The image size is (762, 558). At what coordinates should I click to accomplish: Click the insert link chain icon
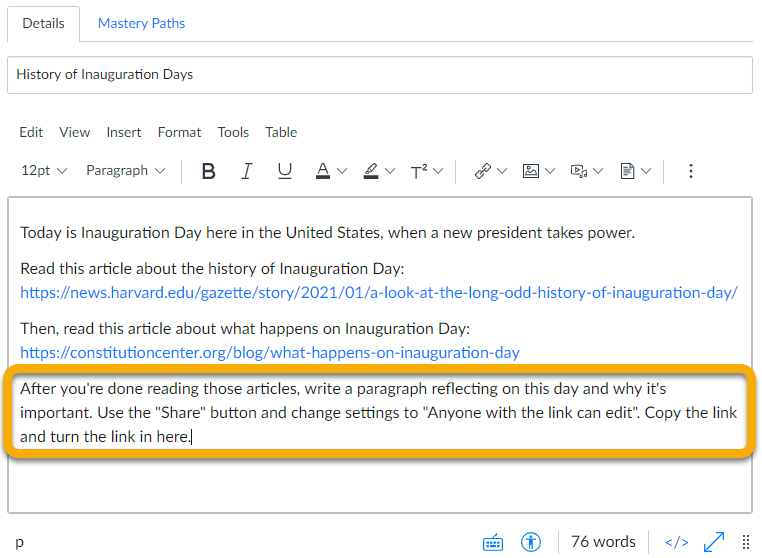coord(483,171)
